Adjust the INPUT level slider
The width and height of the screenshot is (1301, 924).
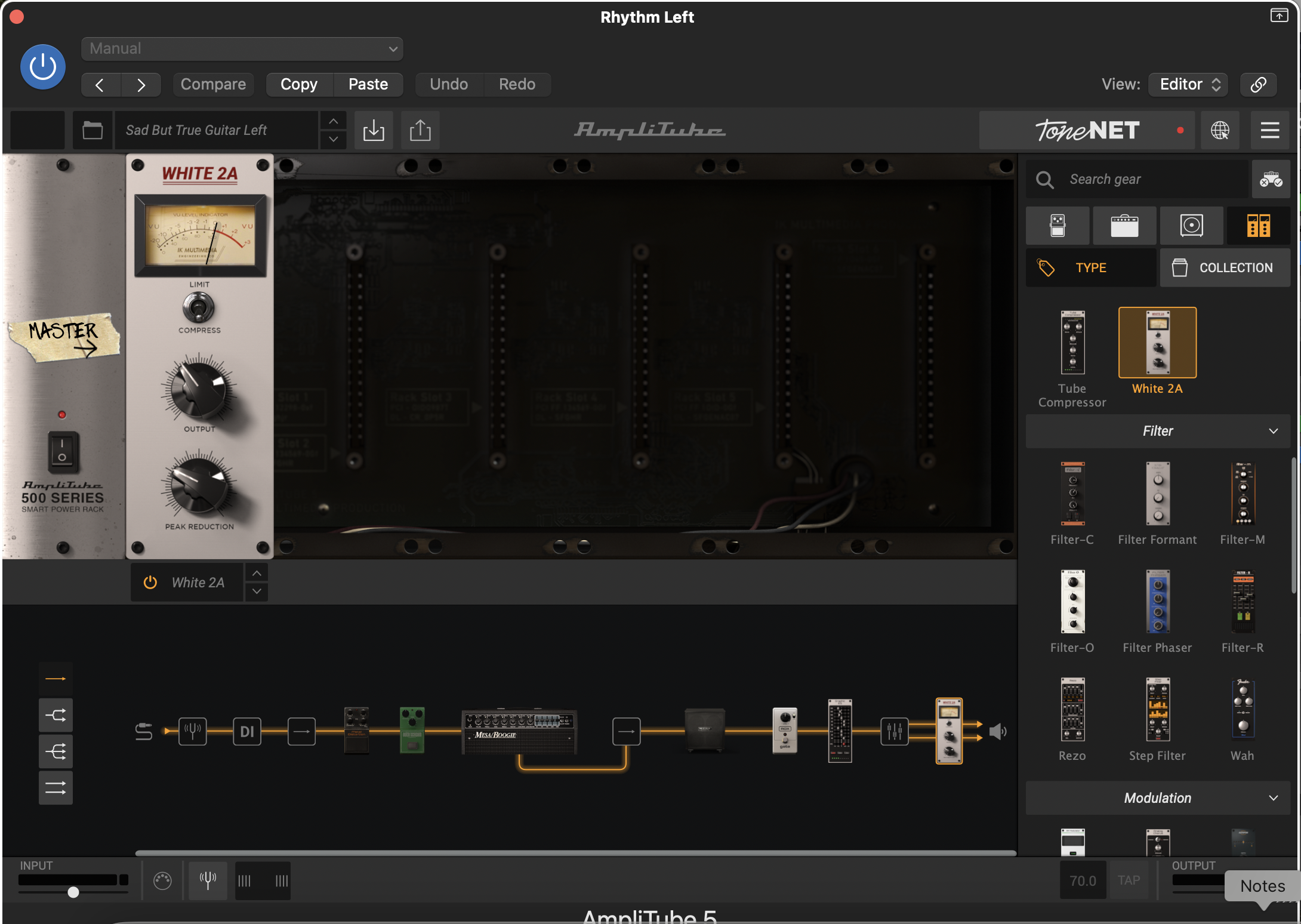[x=73, y=892]
